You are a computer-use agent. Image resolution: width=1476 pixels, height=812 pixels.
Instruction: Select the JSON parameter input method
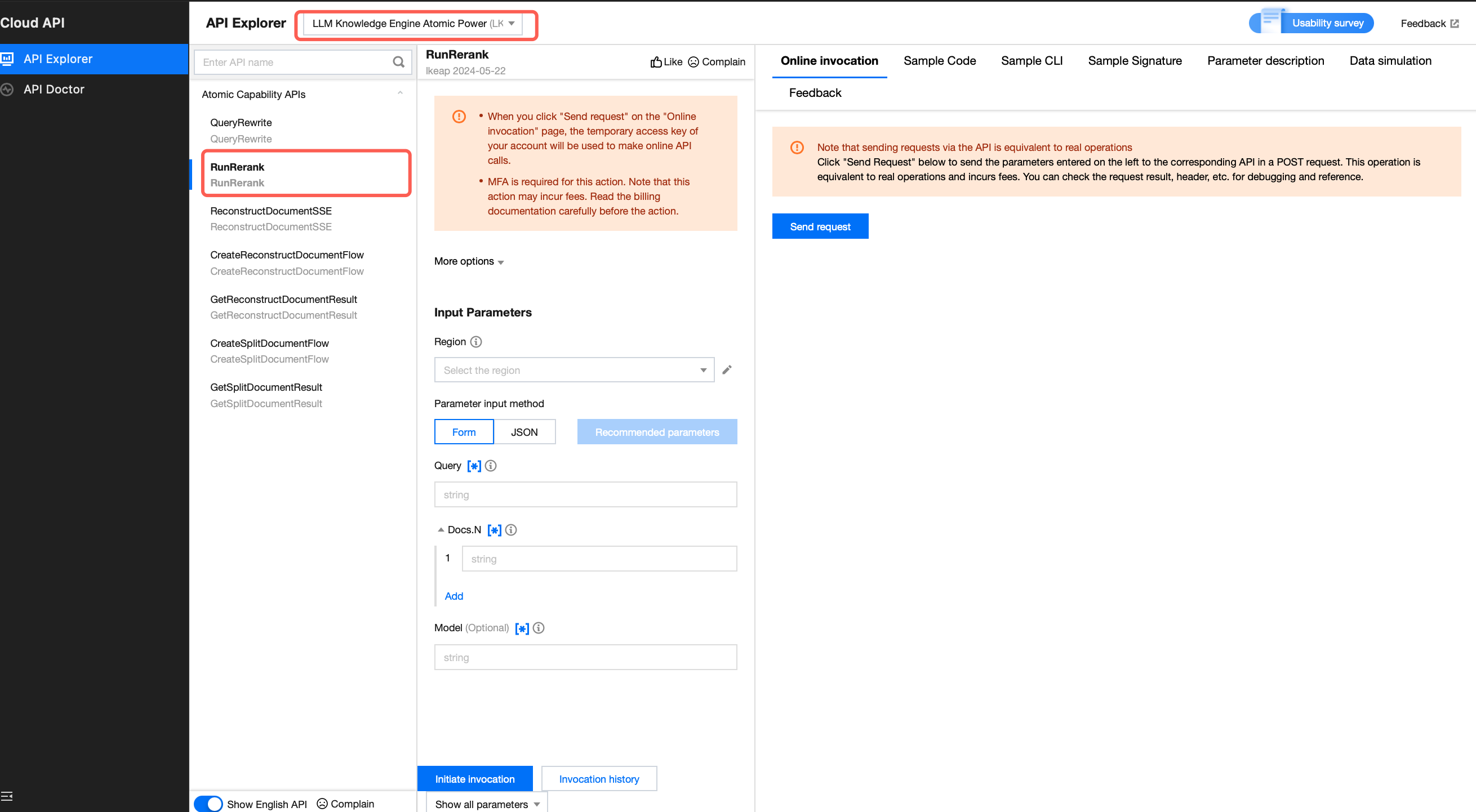[524, 432]
